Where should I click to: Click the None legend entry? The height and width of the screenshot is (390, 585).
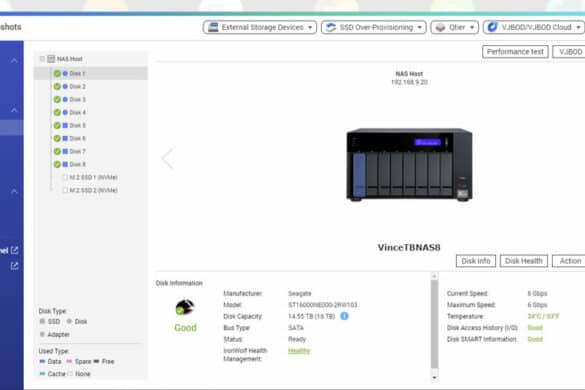tap(79, 374)
